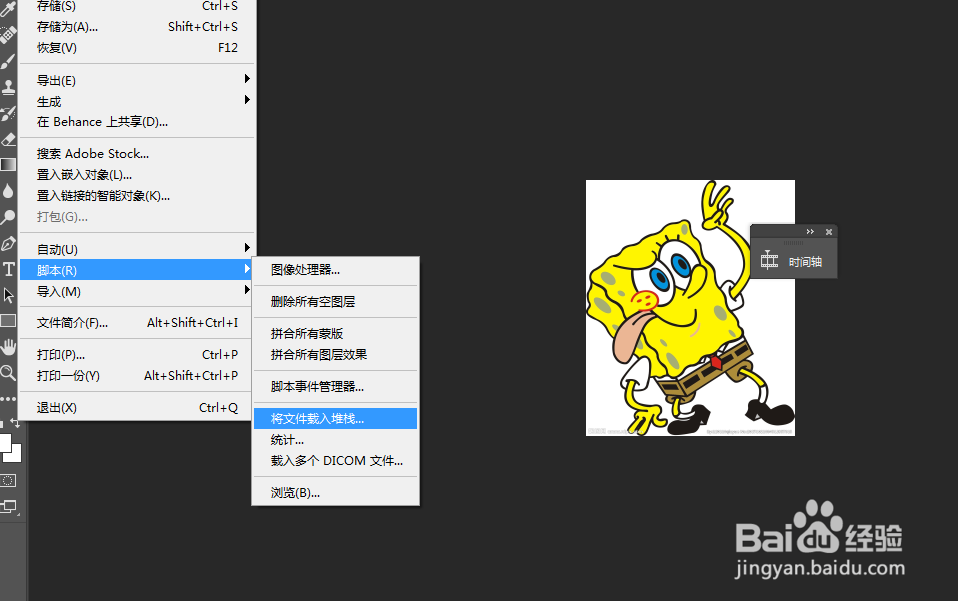Expand the 导出(E) submenu
The image size is (958, 601).
(137, 80)
